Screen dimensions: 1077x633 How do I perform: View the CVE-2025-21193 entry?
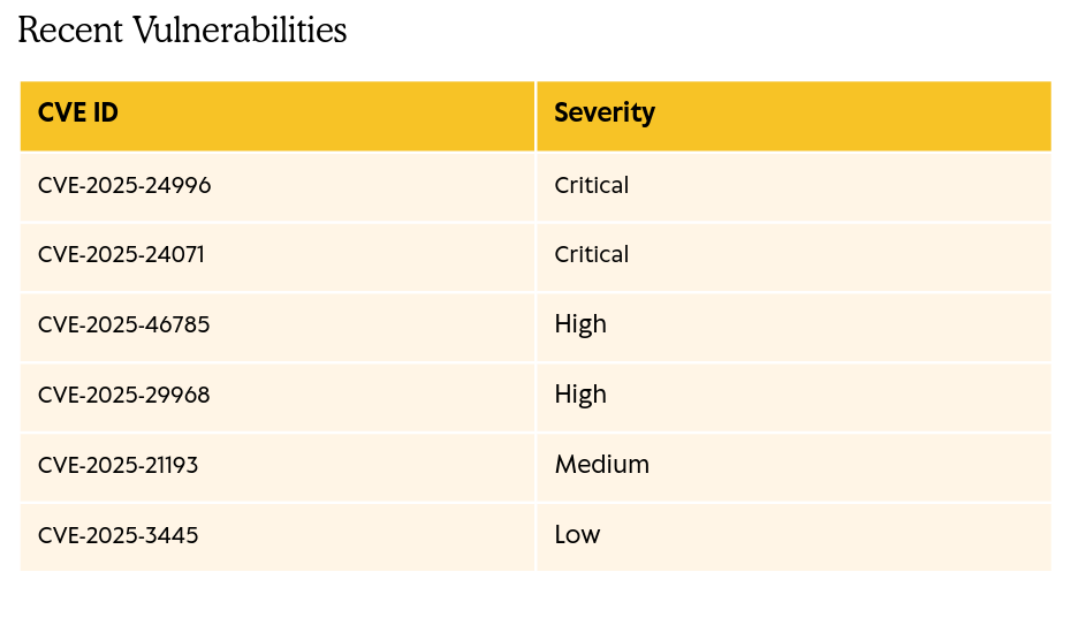[118, 465]
